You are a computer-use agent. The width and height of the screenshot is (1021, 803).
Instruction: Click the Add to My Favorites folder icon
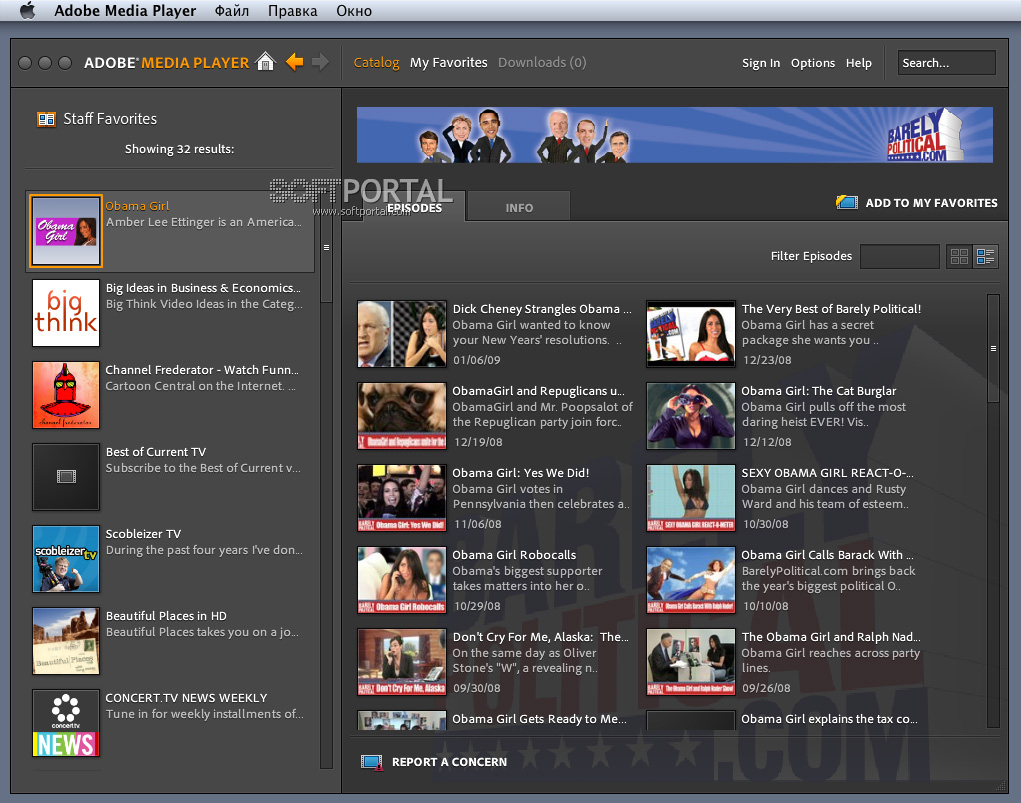846,203
